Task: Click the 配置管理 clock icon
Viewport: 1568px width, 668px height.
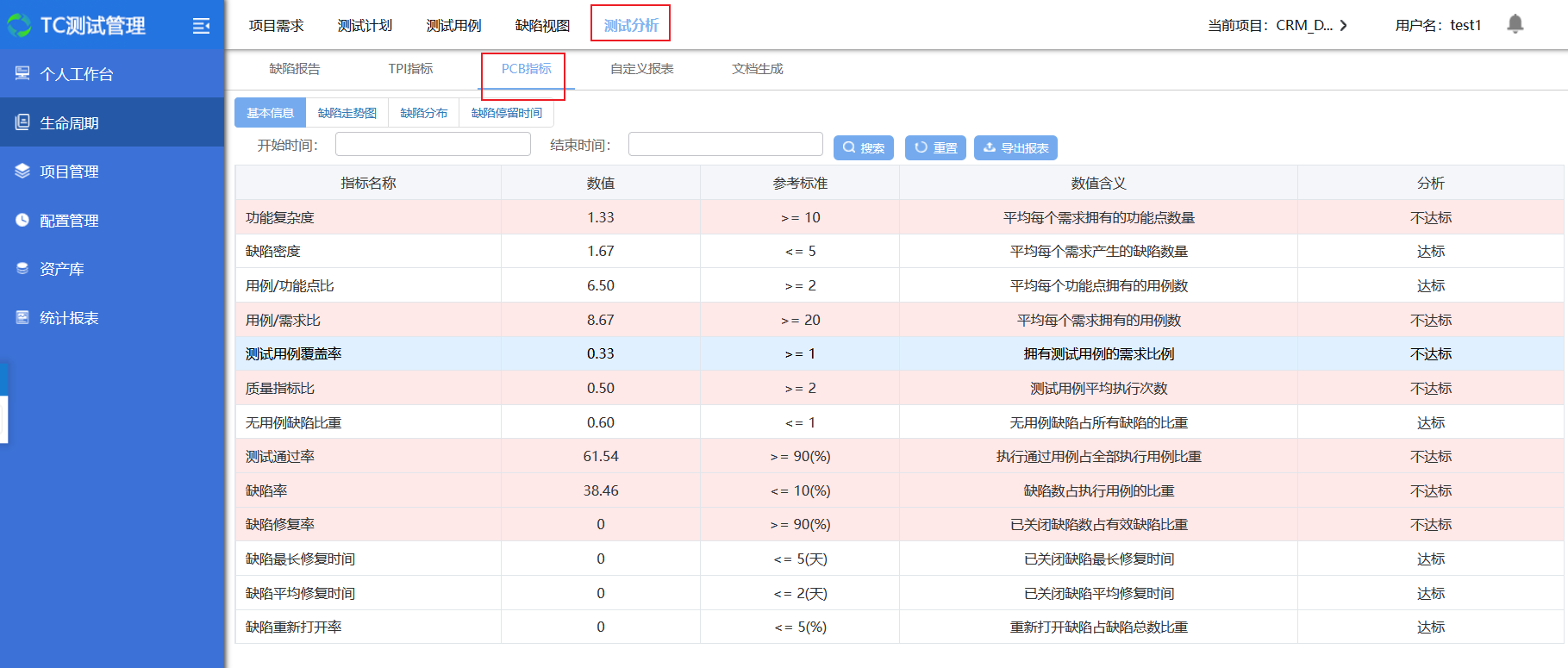Action: (22, 220)
